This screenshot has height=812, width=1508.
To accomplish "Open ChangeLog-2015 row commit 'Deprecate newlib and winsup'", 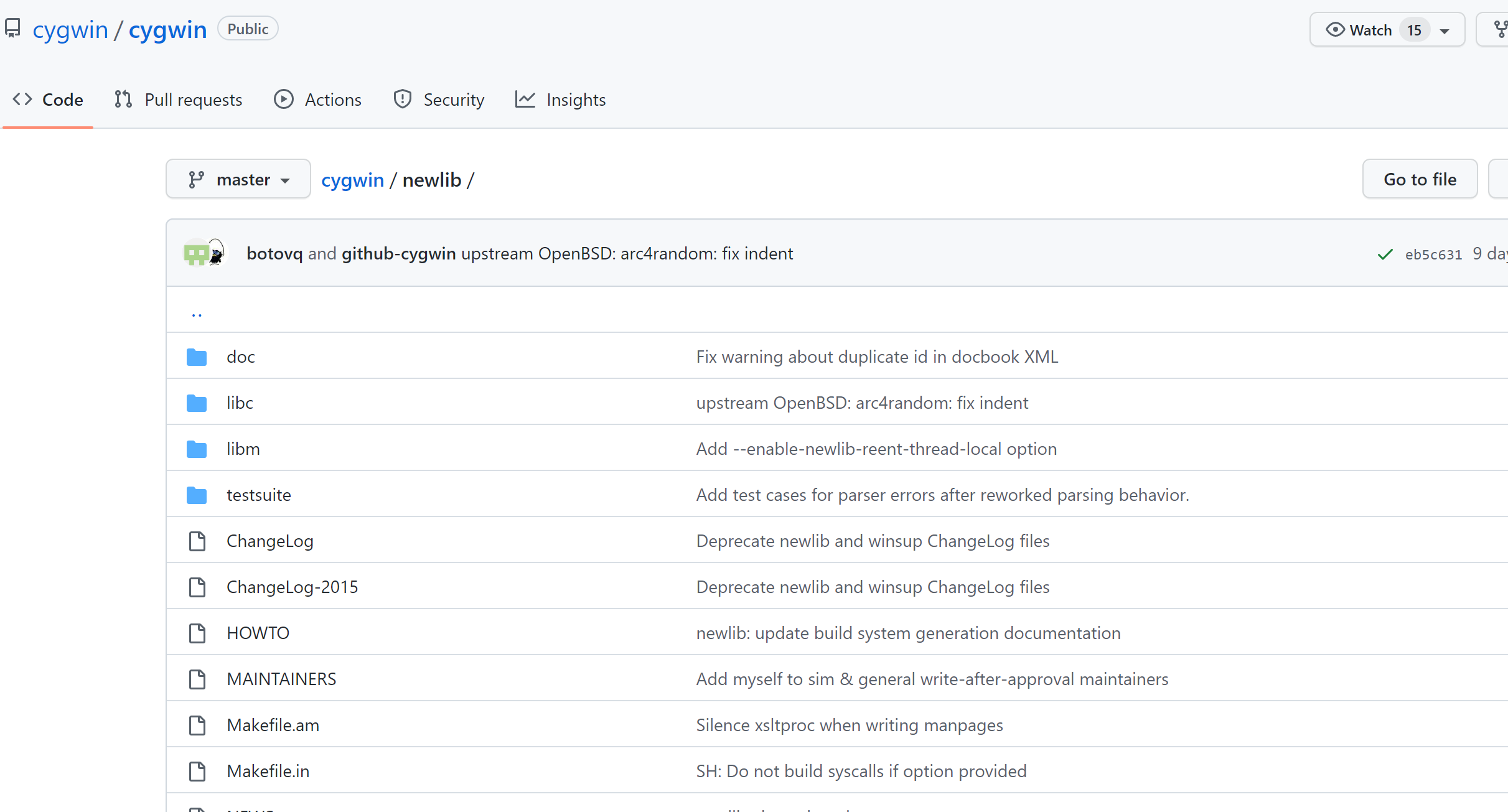I will click(x=873, y=587).
